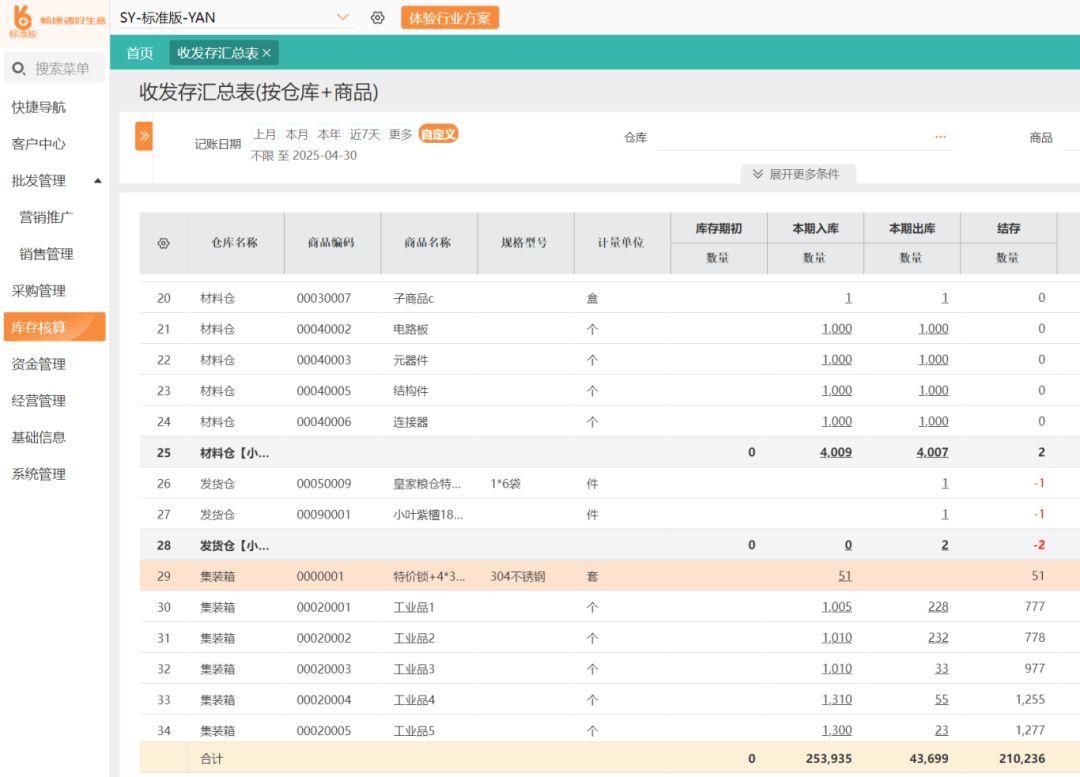Switch to the 首页 tab
The image size is (1080, 777).
139,52
